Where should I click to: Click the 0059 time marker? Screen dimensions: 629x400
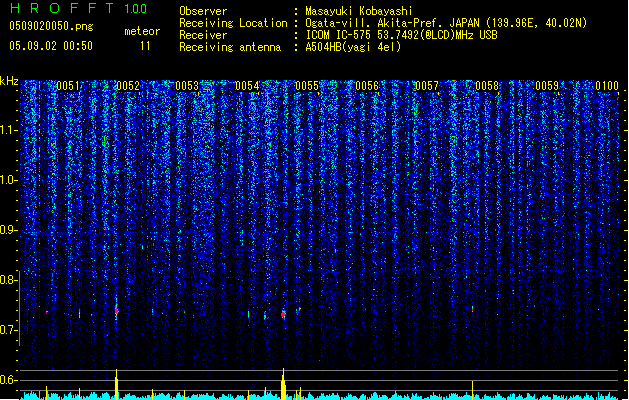547,86
